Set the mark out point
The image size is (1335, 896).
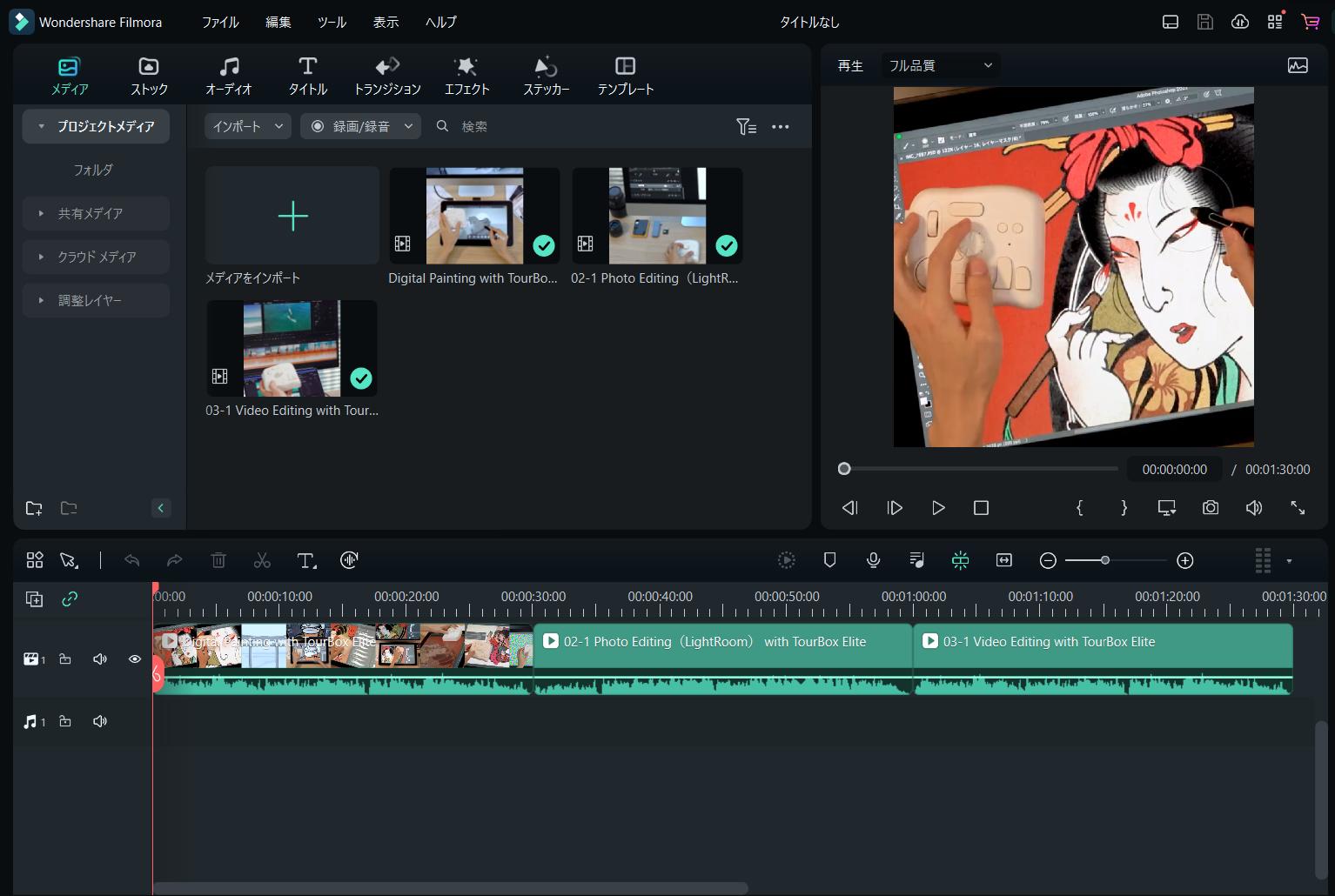pos(1124,508)
